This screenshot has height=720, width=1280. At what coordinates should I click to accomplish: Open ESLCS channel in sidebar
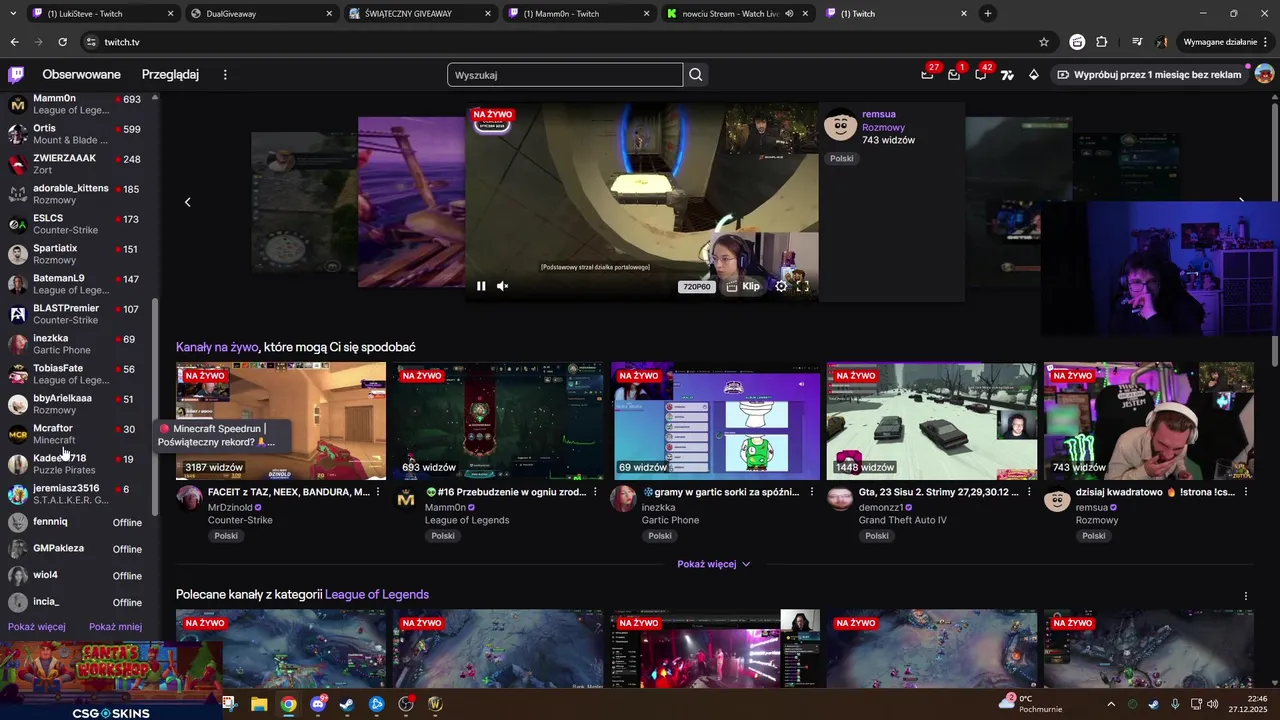pyautogui.click(x=78, y=224)
